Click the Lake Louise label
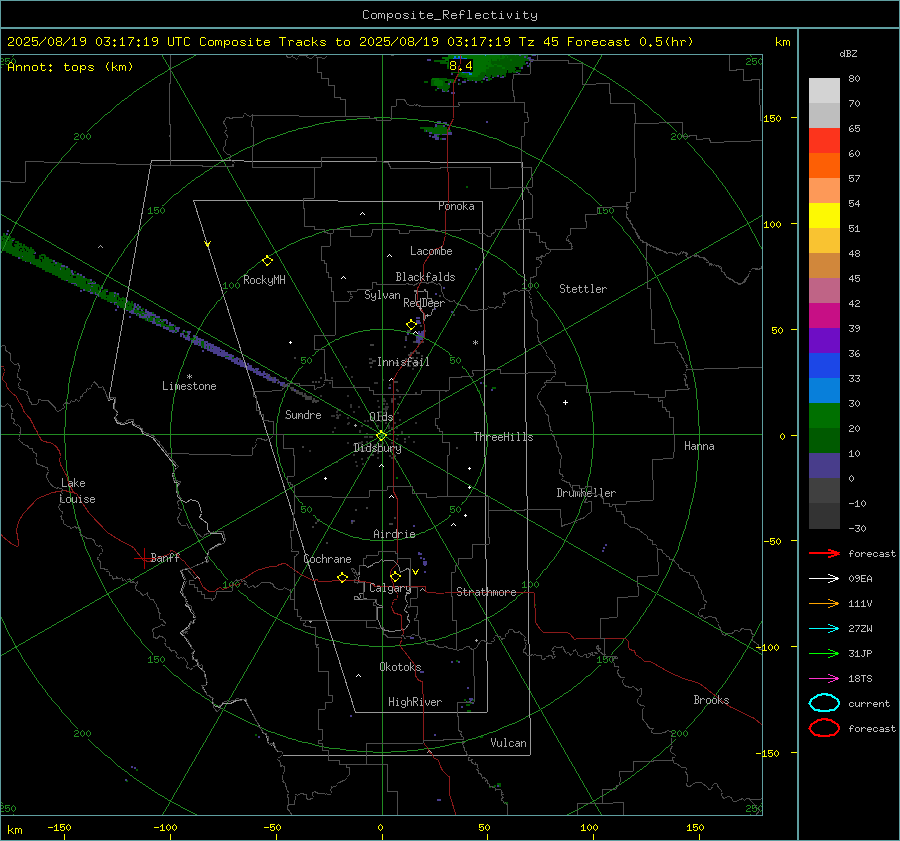The height and width of the screenshot is (841, 900). 77,491
